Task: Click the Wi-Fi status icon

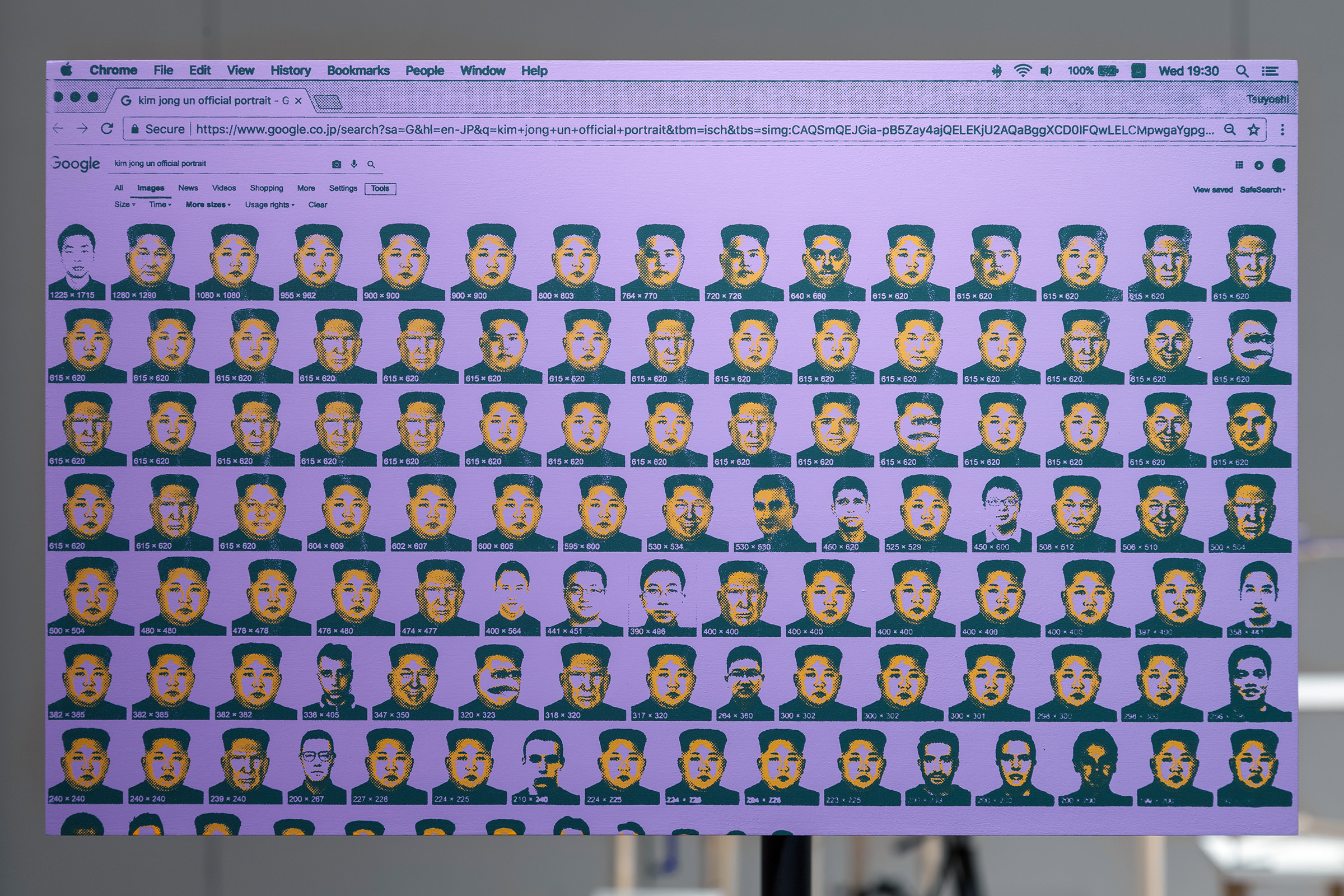Action: pyautogui.click(x=1023, y=71)
